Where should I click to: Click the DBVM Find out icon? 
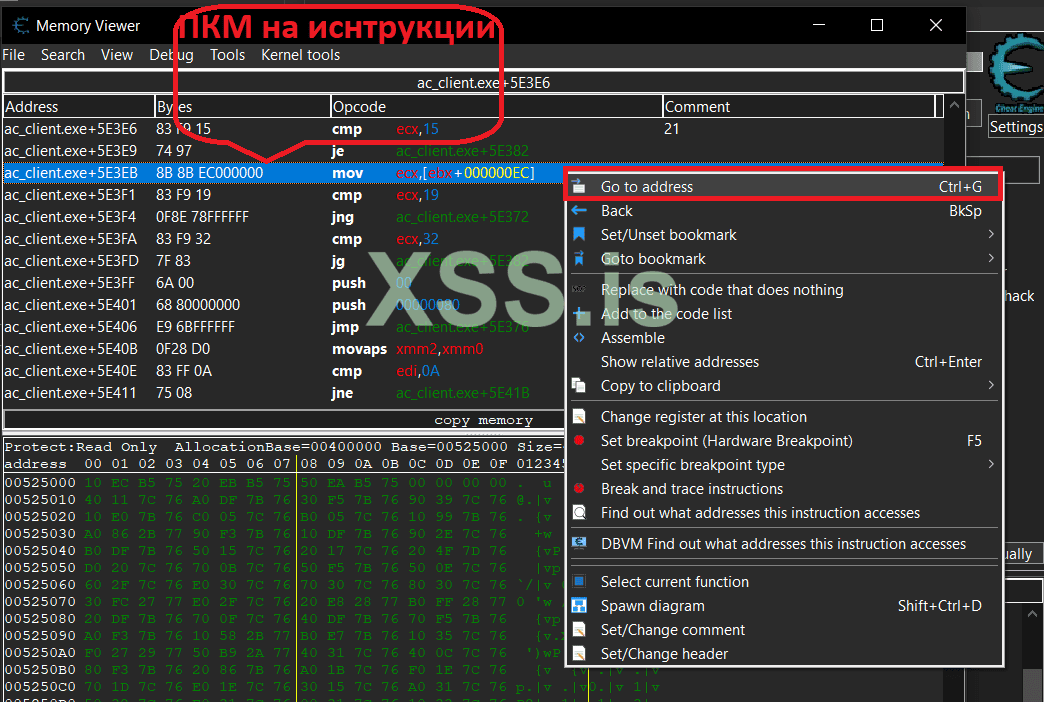pyautogui.click(x=579, y=543)
